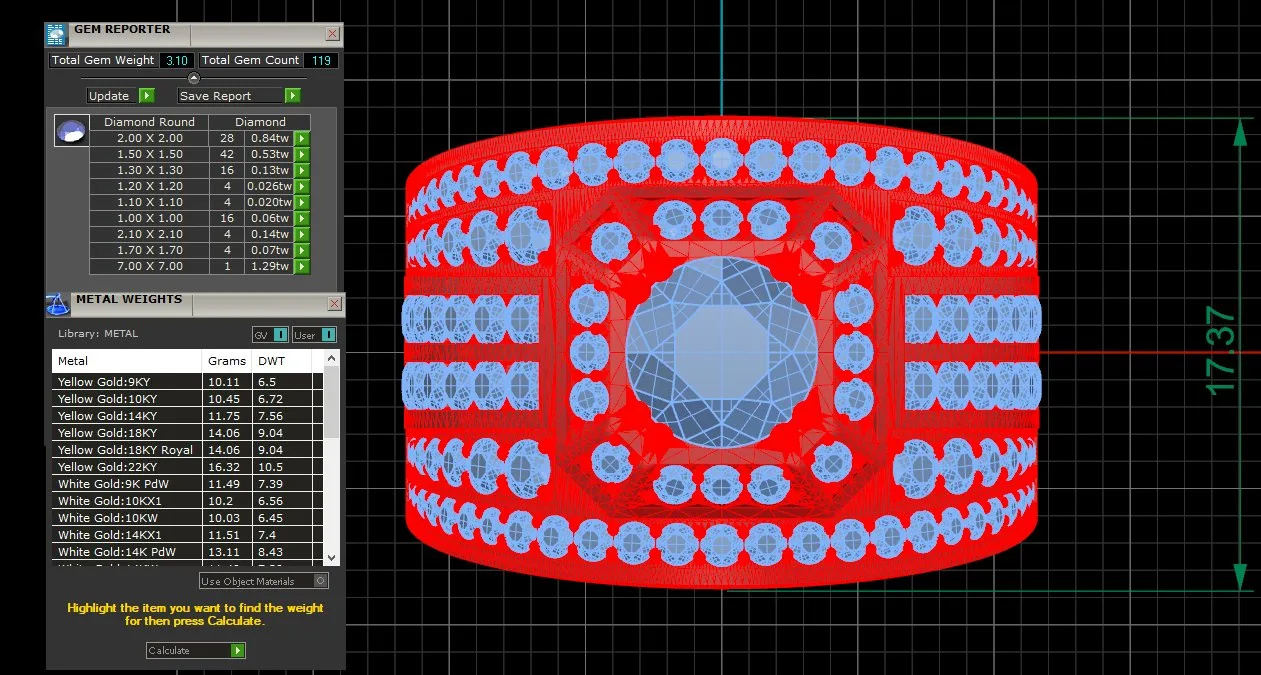The width and height of the screenshot is (1261, 675).
Task: Click the Metal column header
Action: tap(127, 361)
